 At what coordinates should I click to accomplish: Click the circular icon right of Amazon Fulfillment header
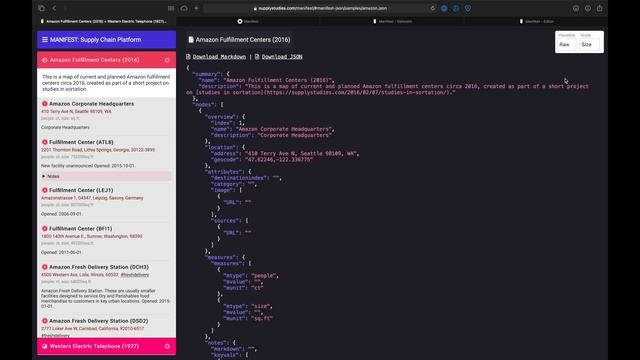tap(167, 60)
